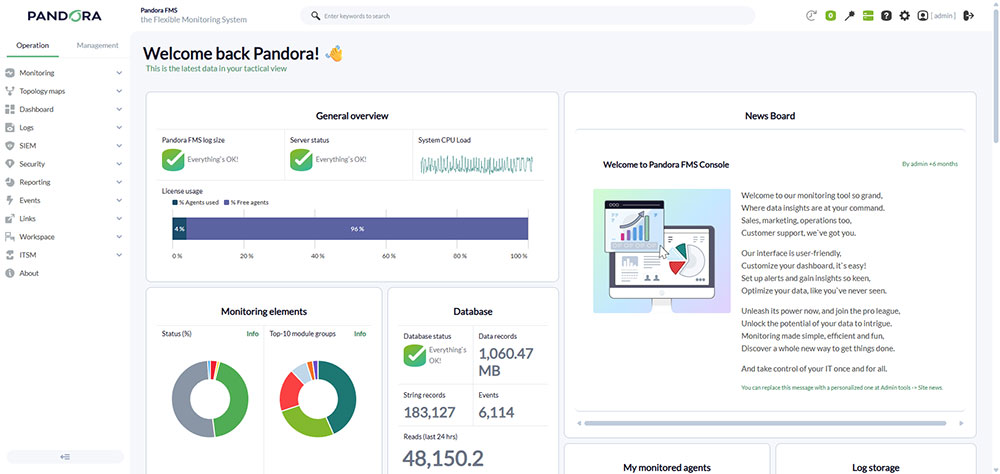The width and height of the screenshot is (1000, 474).
Task: Open the green server status icon
Action: [x=867, y=16]
